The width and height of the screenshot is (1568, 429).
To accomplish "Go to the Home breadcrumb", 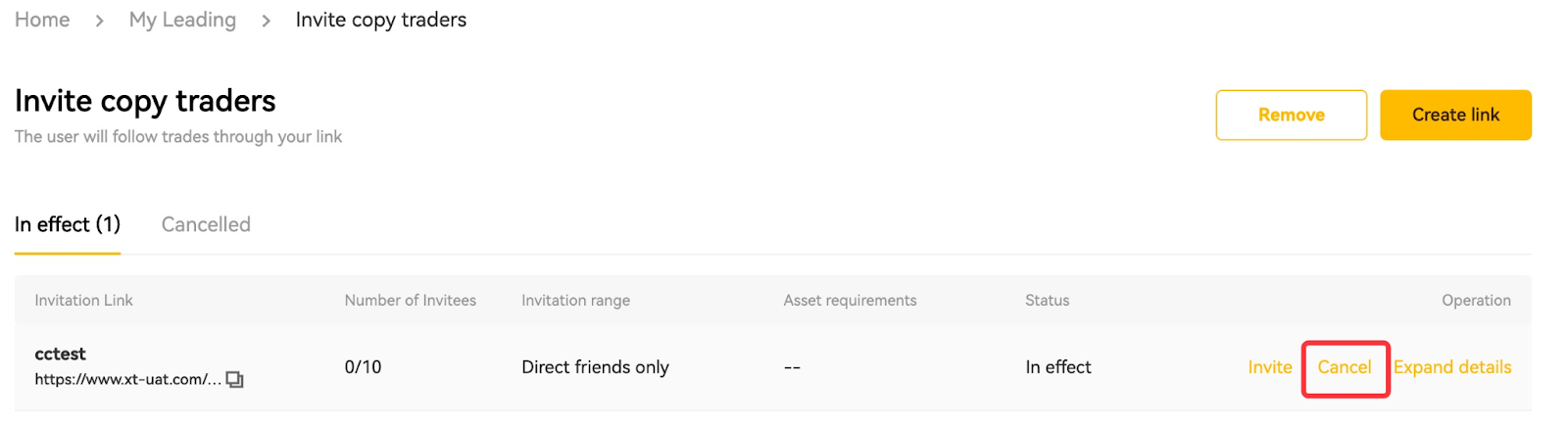I will pos(42,20).
